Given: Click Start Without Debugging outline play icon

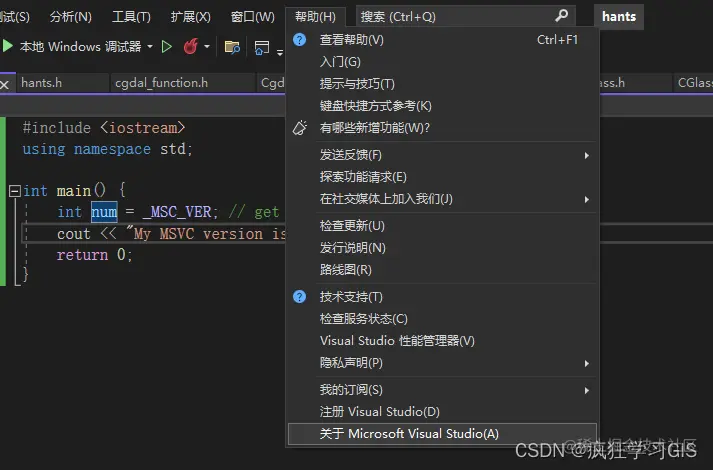Looking at the screenshot, I should [167, 47].
